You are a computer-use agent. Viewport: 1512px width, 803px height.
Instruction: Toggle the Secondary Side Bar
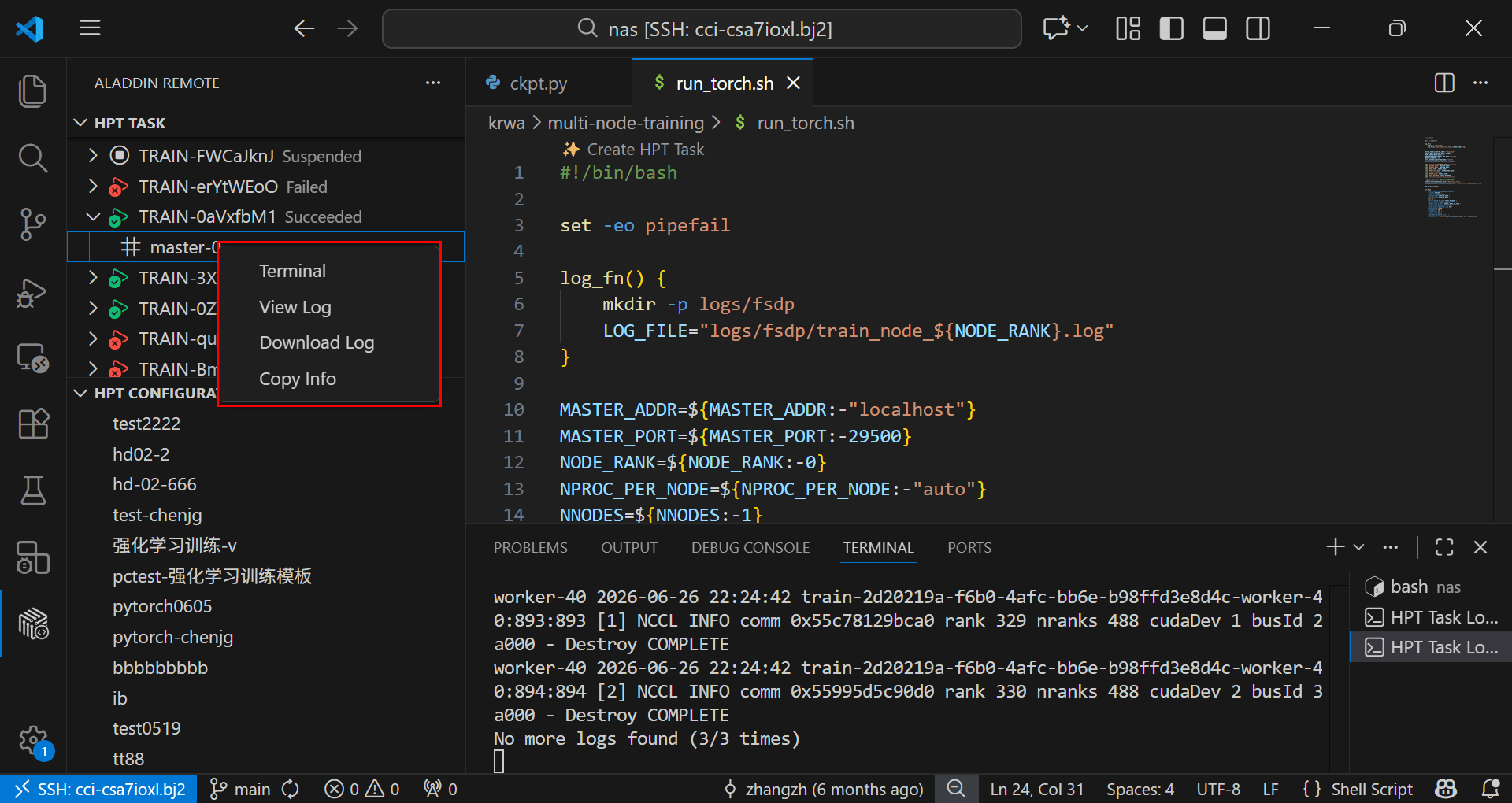(1258, 28)
